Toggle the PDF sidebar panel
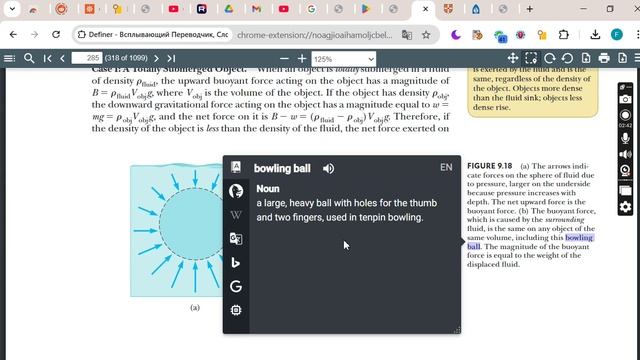Screen dimensions: 640x360 (x=9, y=58)
